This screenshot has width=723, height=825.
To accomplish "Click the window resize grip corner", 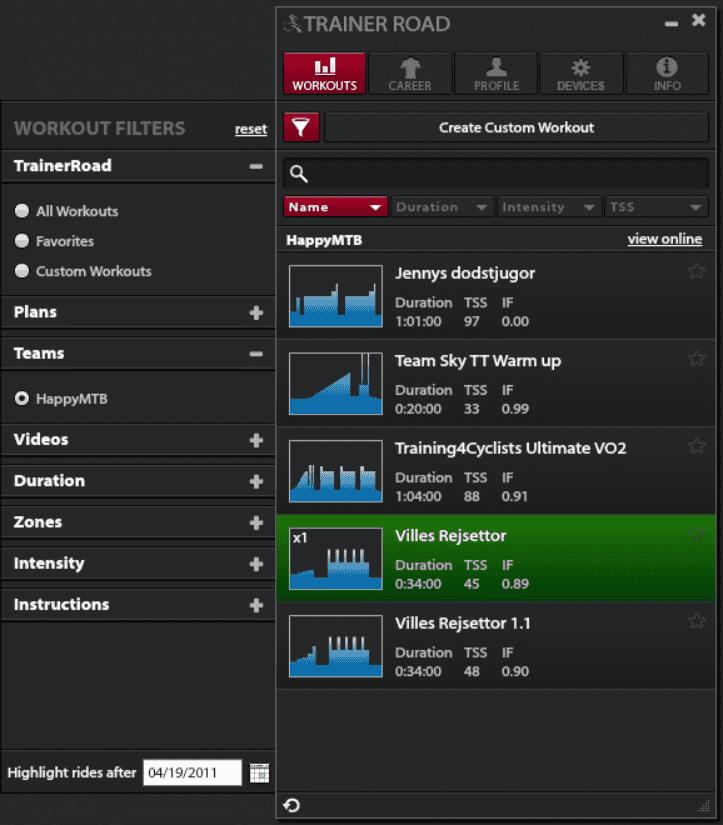I will 704,806.
